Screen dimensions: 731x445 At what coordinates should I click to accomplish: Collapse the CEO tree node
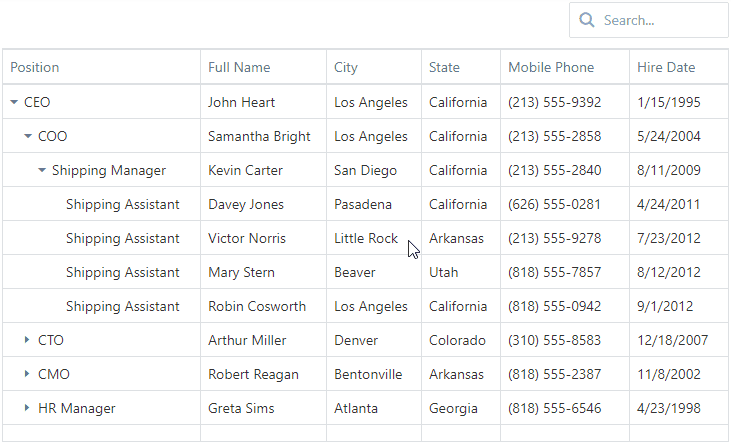[x=14, y=102]
